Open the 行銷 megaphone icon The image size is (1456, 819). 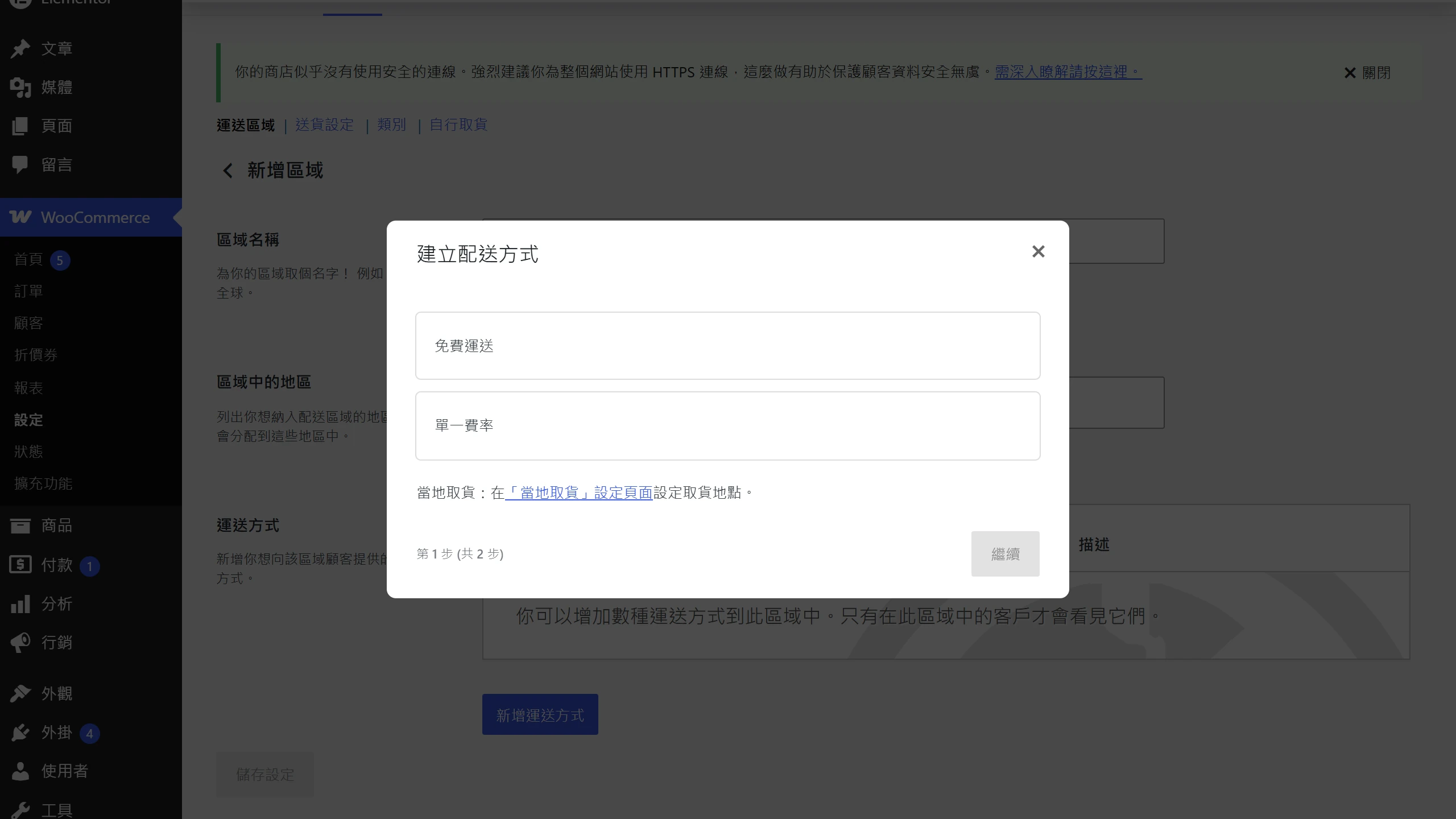click(x=20, y=643)
